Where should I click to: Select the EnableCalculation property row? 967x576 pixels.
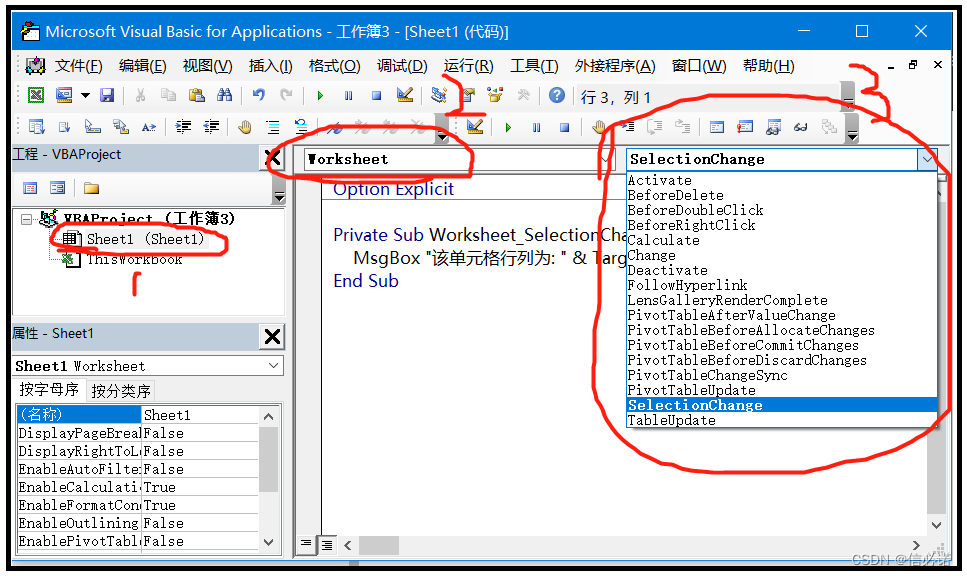[x=138, y=487]
